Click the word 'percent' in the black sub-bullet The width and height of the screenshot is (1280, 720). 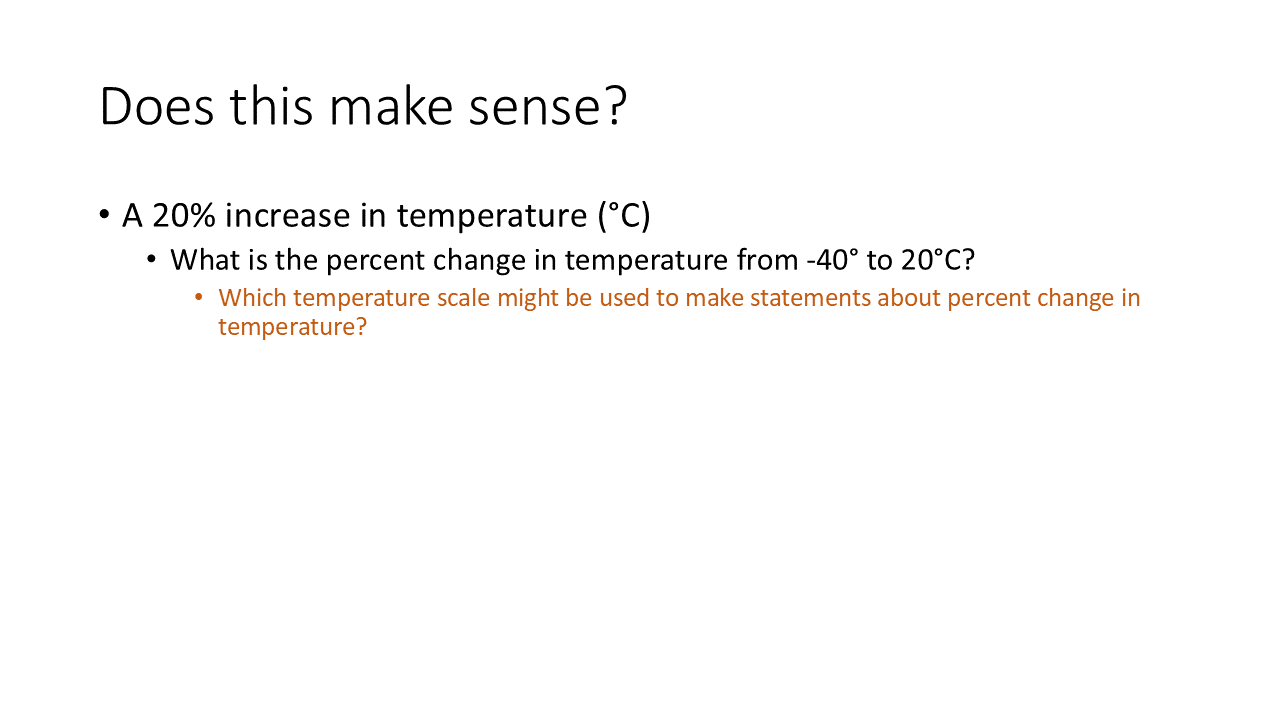click(x=373, y=261)
